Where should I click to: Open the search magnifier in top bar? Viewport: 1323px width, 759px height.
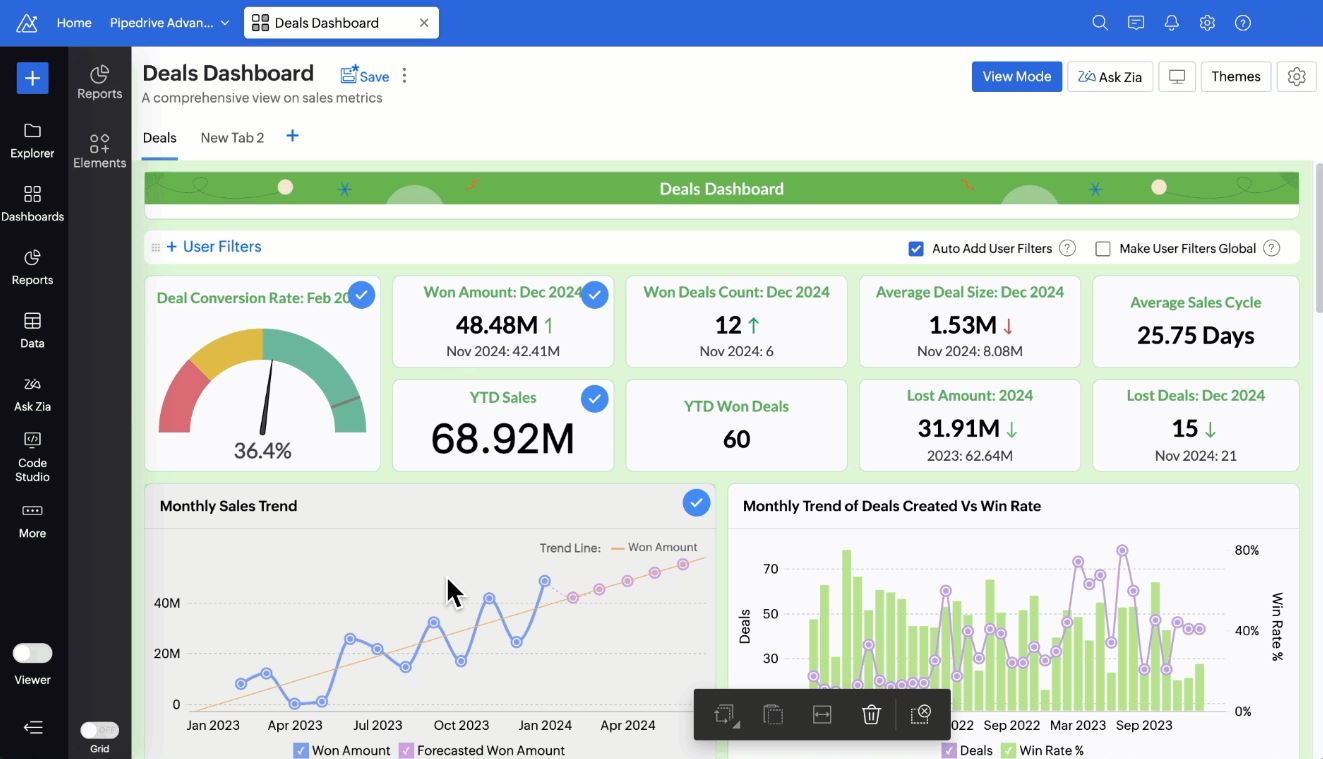[x=1100, y=23]
